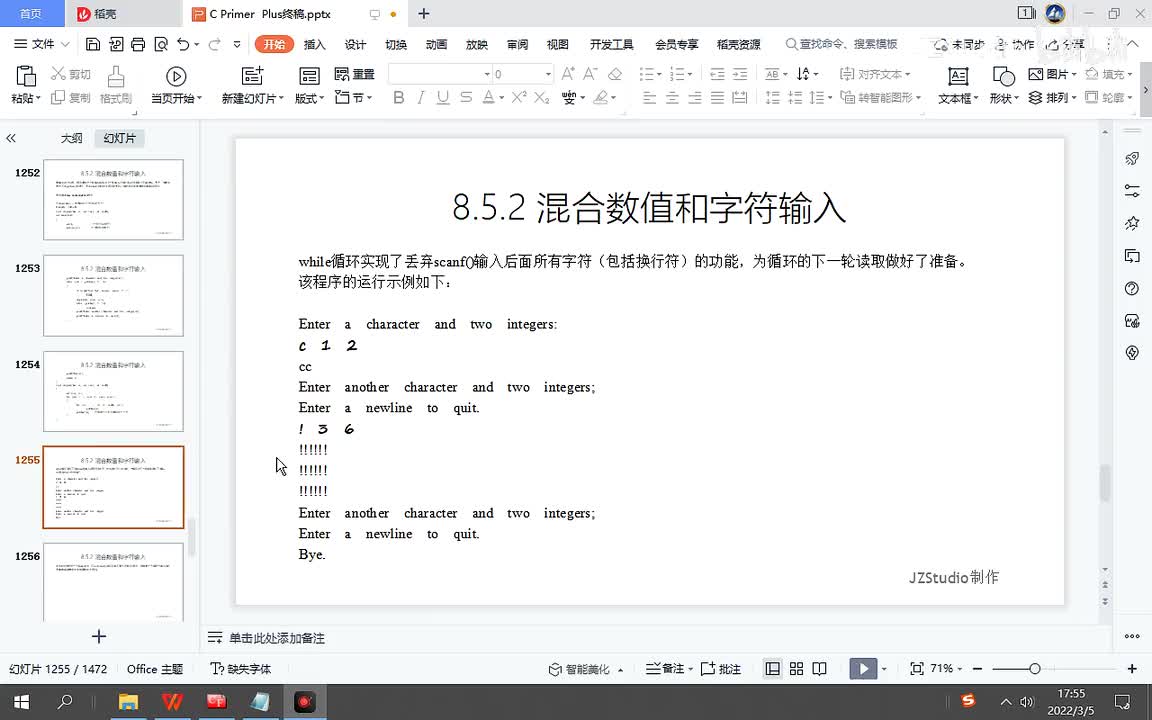
Task: Click the Comments (批注) status bar button
Action: 721,669
